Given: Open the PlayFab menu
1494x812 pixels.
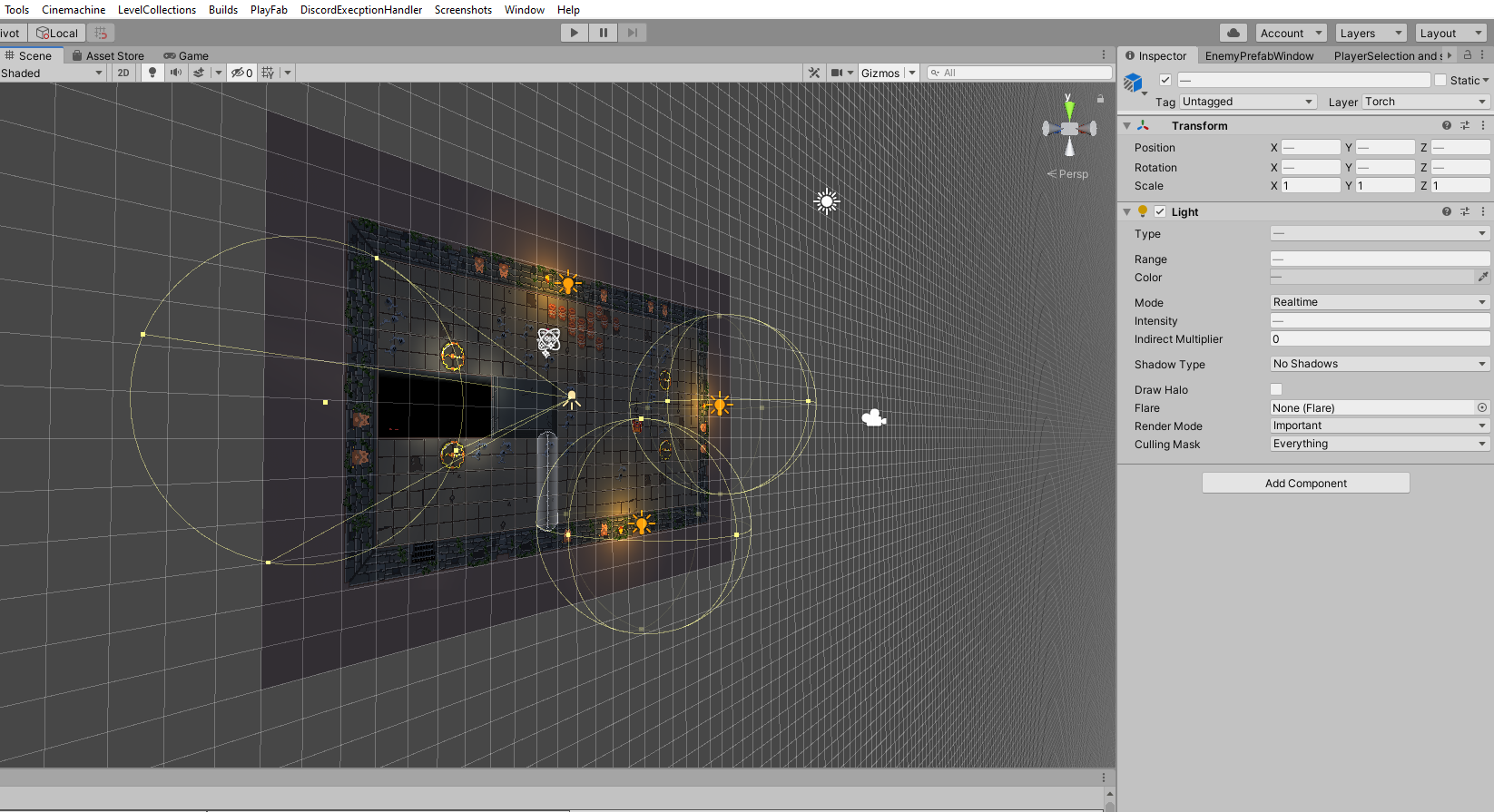Looking at the screenshot, I should pyautogui.click(x=269, y=9).
